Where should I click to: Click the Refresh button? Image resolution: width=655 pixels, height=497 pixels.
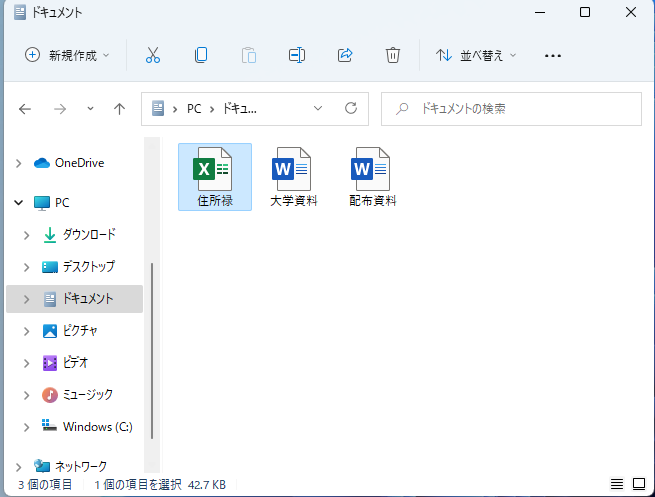click(350, 108)
